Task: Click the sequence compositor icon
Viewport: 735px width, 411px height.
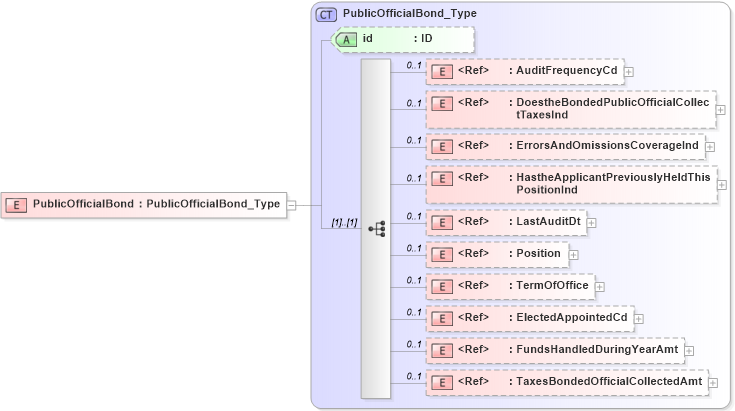Action: 376,229
